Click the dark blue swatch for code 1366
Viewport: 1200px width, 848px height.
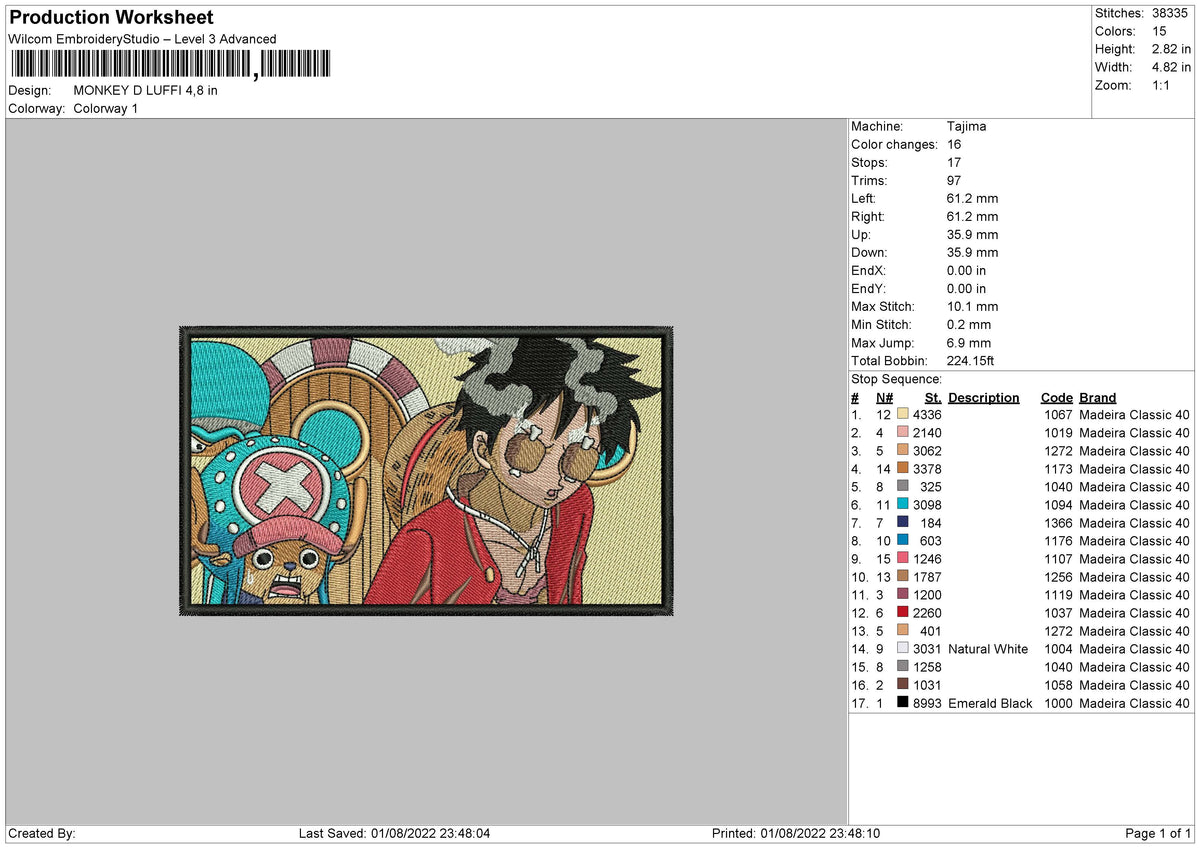pos(903,523)
